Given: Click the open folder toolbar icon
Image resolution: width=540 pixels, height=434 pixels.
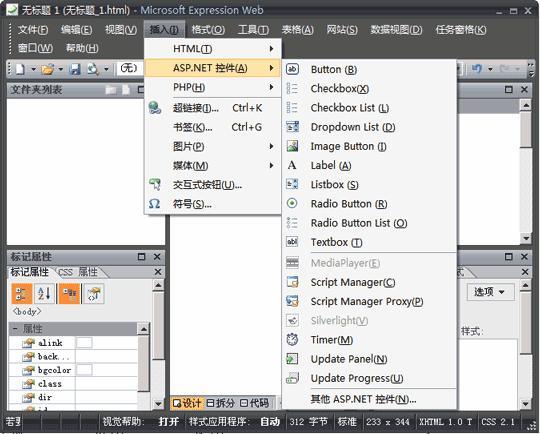Looking at the screenshot, I should (48, 69).
